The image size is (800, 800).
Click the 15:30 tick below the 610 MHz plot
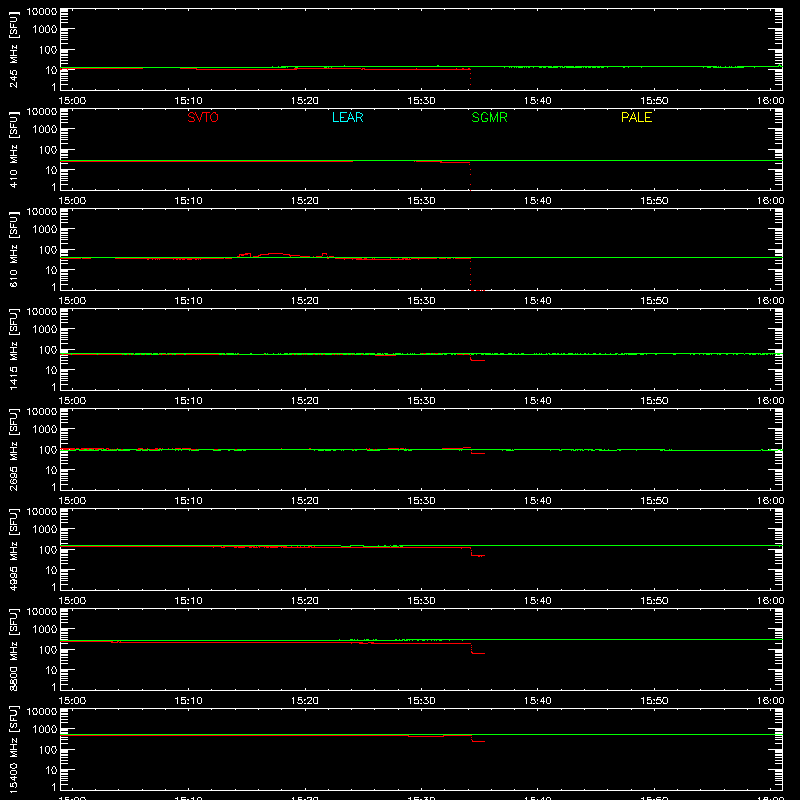click(421, 301)
